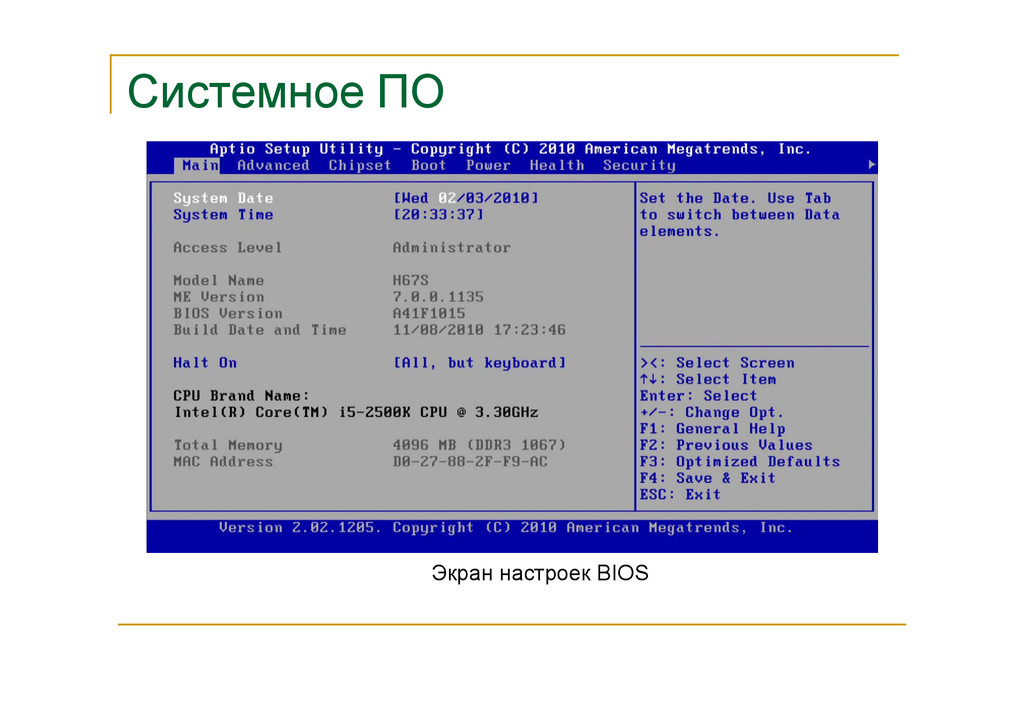Screen dimensions: 1024x724
Task: Click the Administrator value
Action: (452, 248)
